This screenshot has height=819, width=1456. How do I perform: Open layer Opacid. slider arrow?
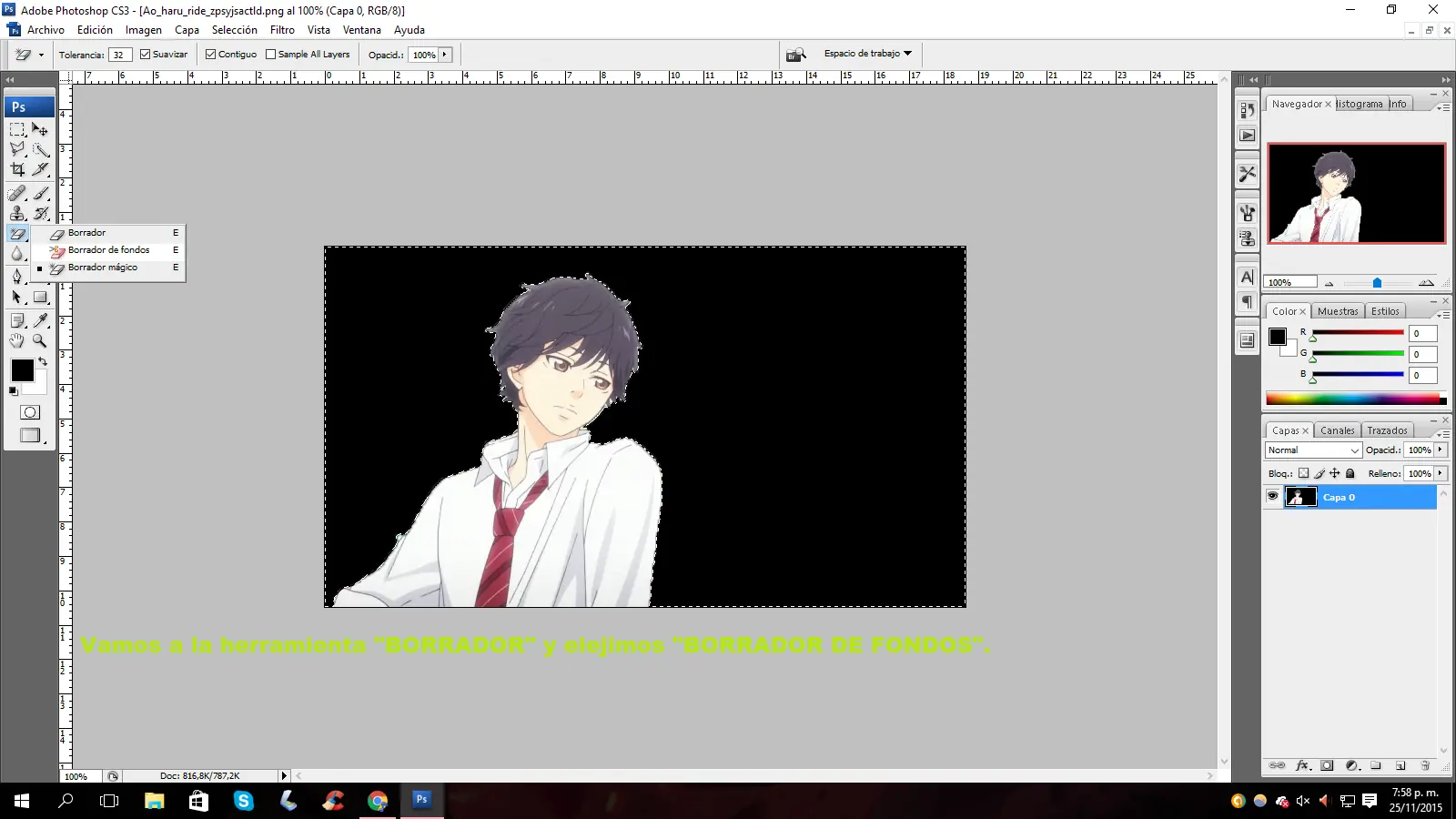[1440, 450]
